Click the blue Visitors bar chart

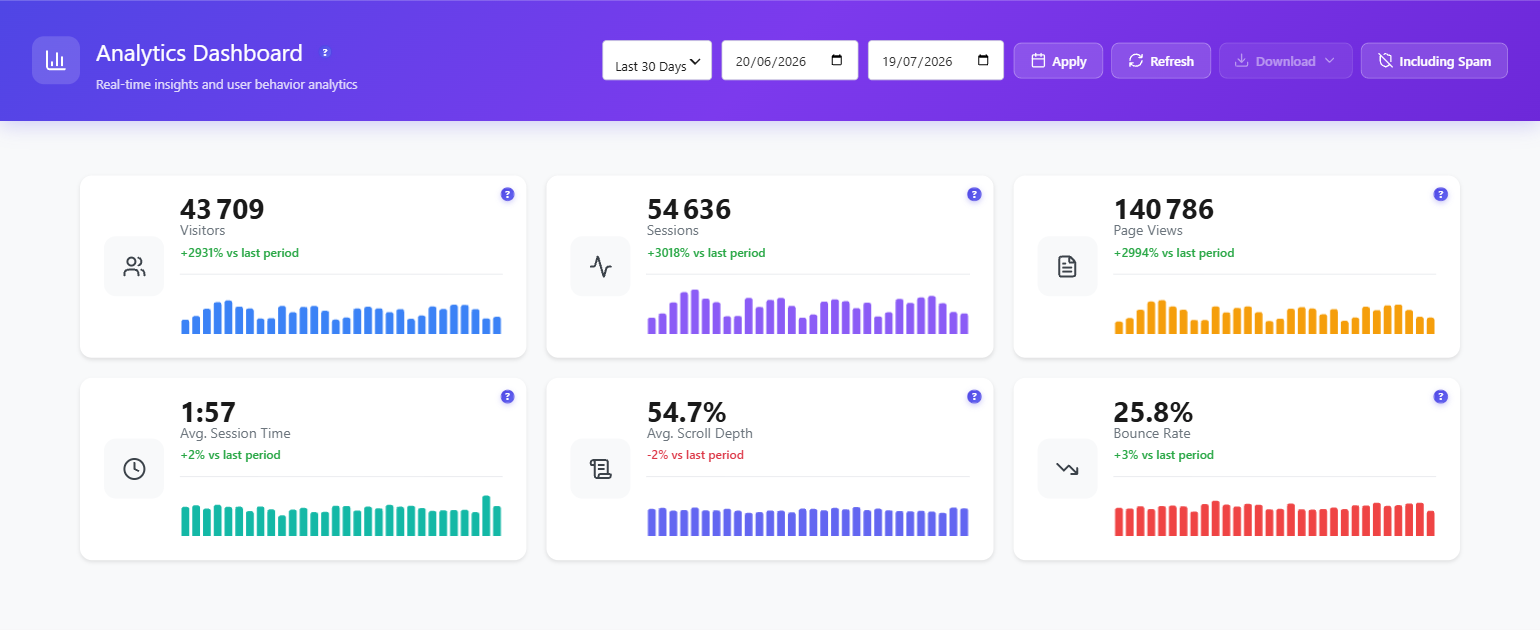[x=341, y=316]
